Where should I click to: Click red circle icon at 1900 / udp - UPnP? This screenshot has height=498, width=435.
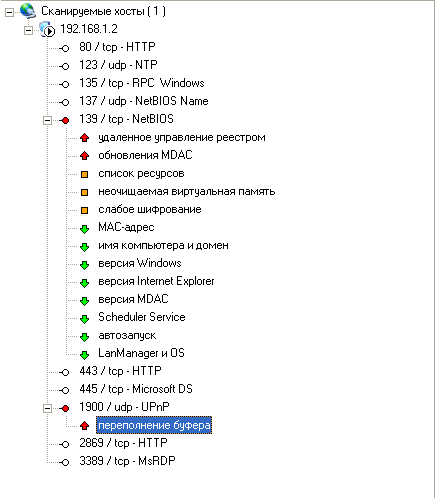click(65, 408)
